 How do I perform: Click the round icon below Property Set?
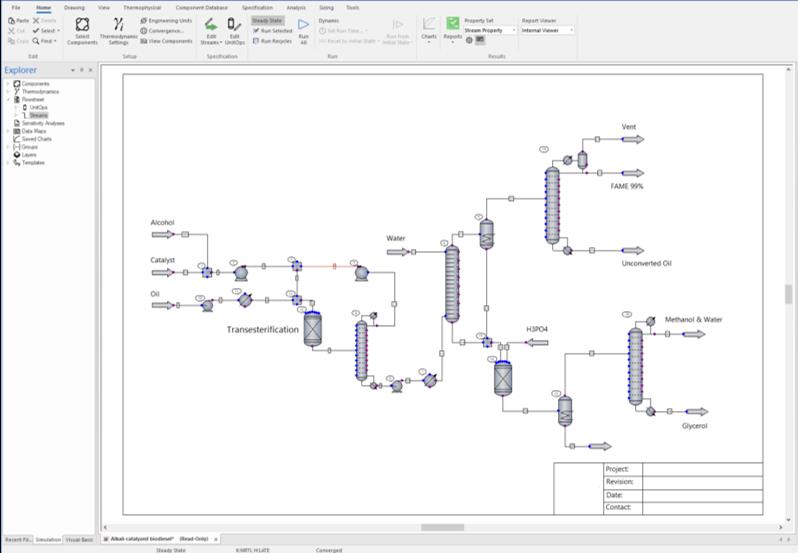(469, 40)
